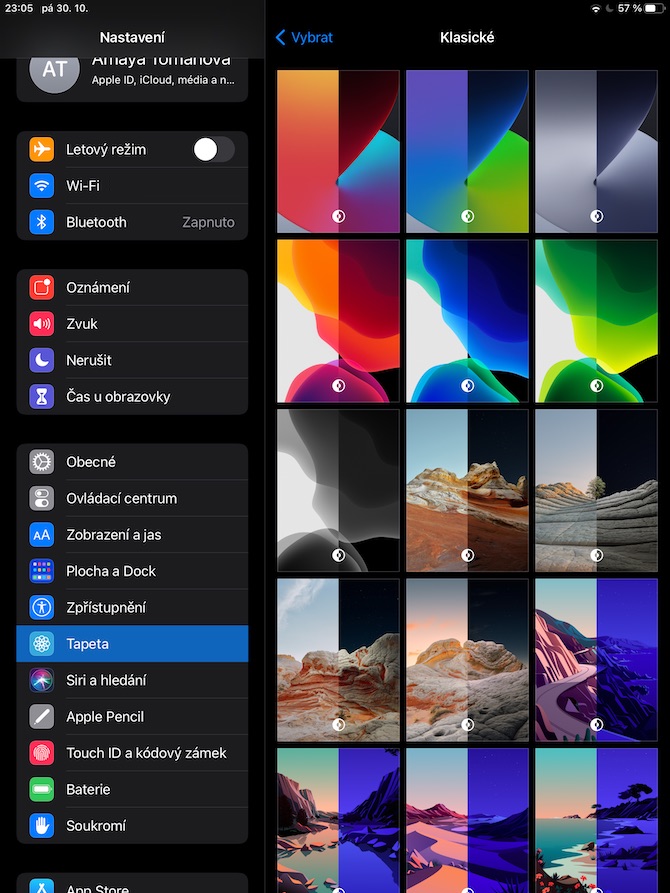
Task: Choose the green wave wallpaper
Action: point(597,321)
